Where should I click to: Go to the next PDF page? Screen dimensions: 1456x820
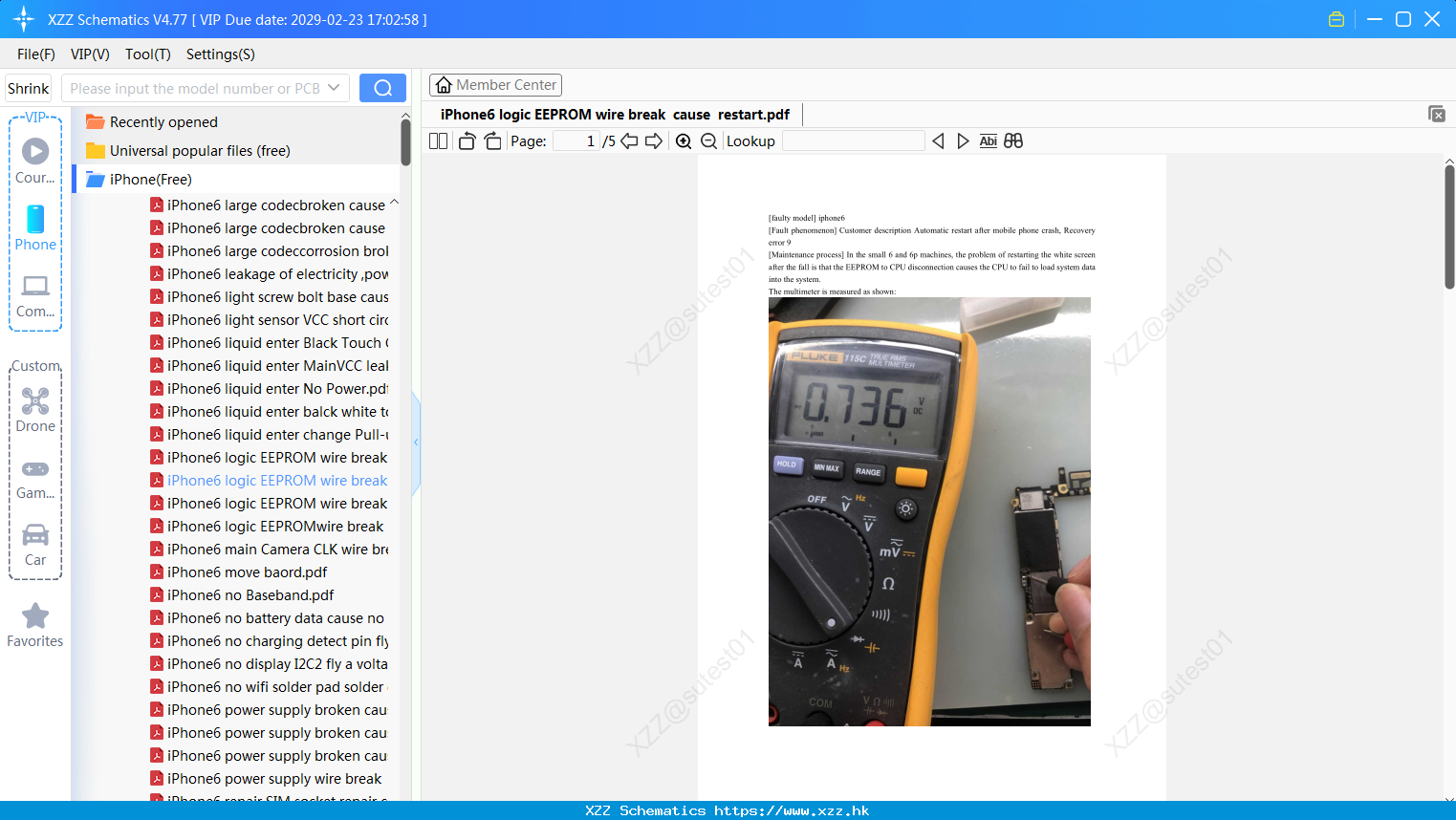click(654, 141)
